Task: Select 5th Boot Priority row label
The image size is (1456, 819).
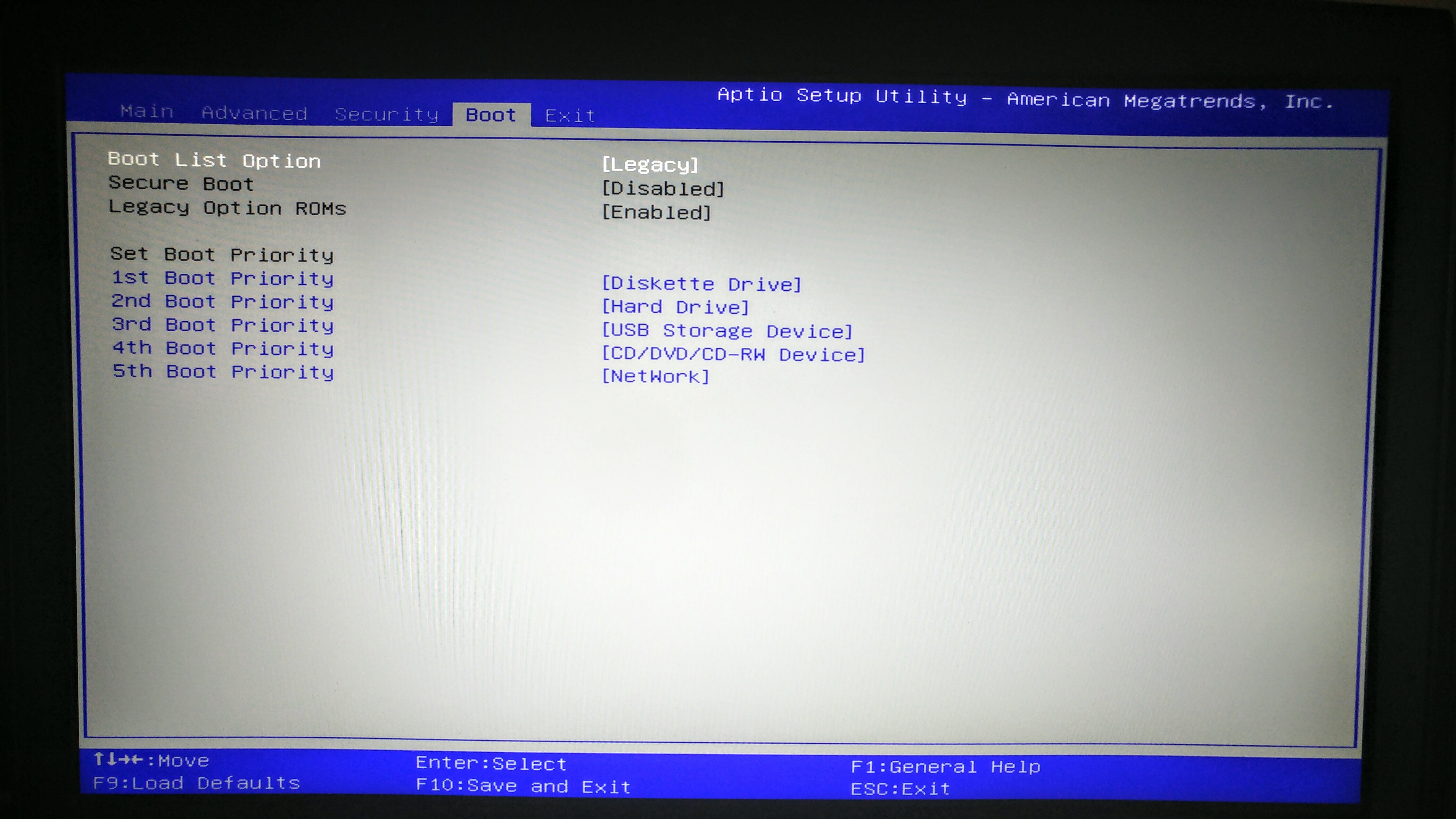Action: coord(223,371)
